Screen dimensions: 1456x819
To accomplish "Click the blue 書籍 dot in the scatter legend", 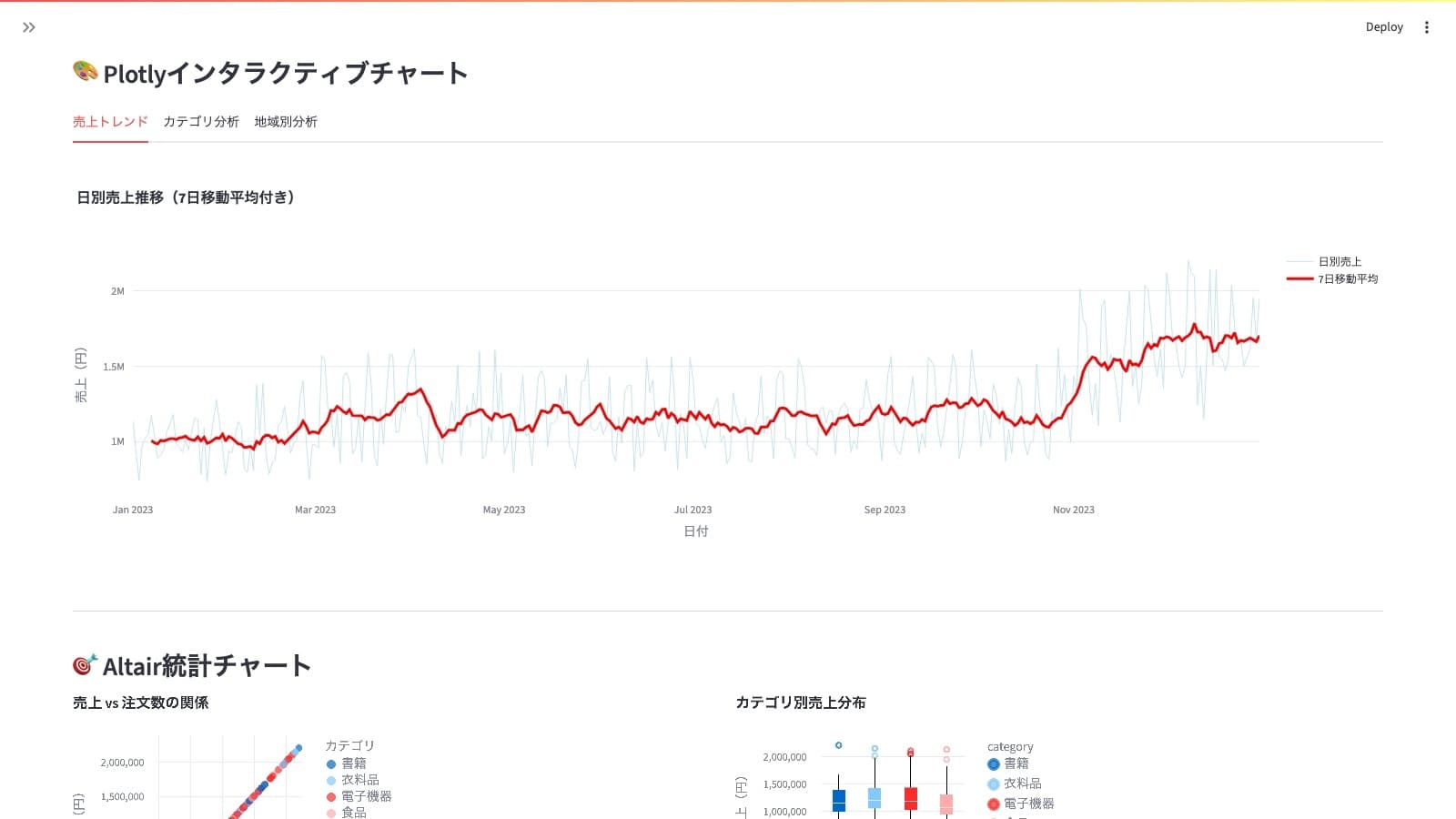I will [x=331, y=764].
